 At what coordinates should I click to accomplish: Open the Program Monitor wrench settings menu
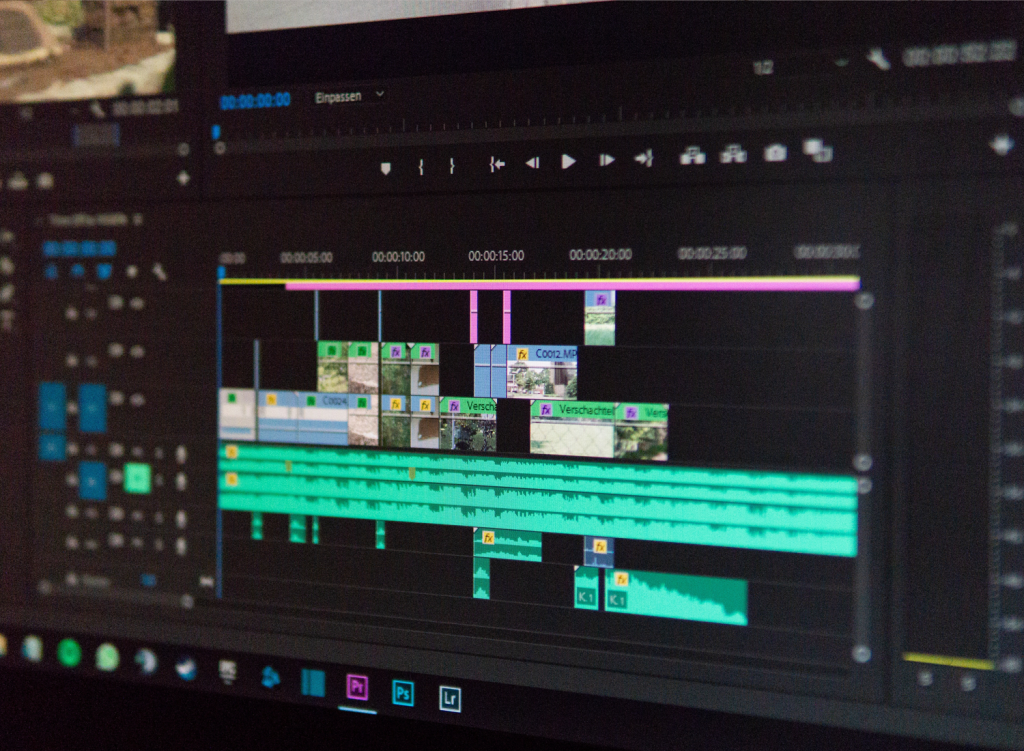(877, 60)
